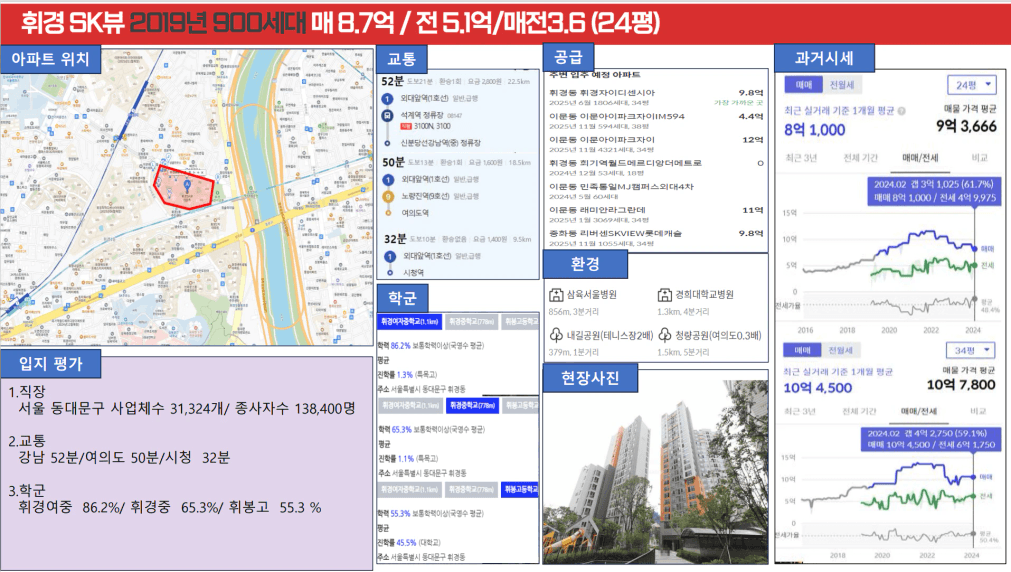Click the orange endpoint circle at 여의도역
This screenshot has height=572, width=1011.
[388, 213]
